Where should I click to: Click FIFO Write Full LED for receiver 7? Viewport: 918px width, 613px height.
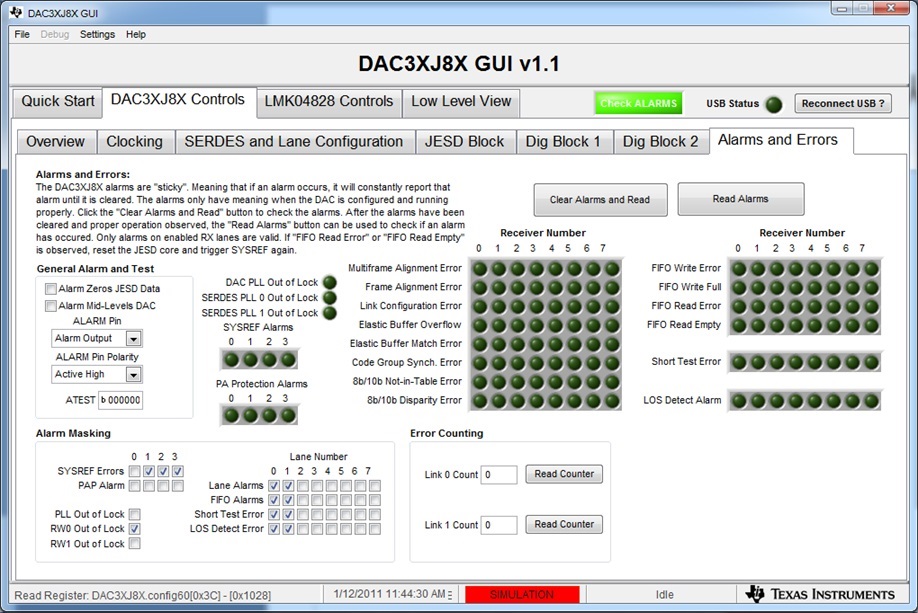(x=872, y=287)
